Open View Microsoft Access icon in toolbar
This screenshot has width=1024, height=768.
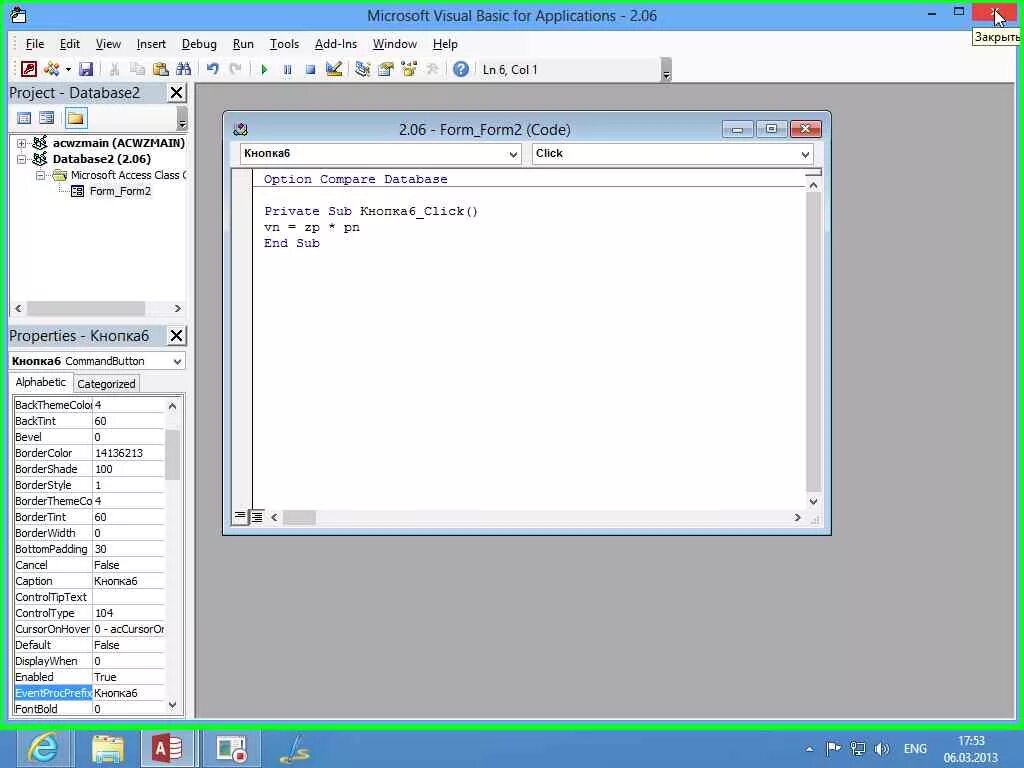[x=29, y=69]
